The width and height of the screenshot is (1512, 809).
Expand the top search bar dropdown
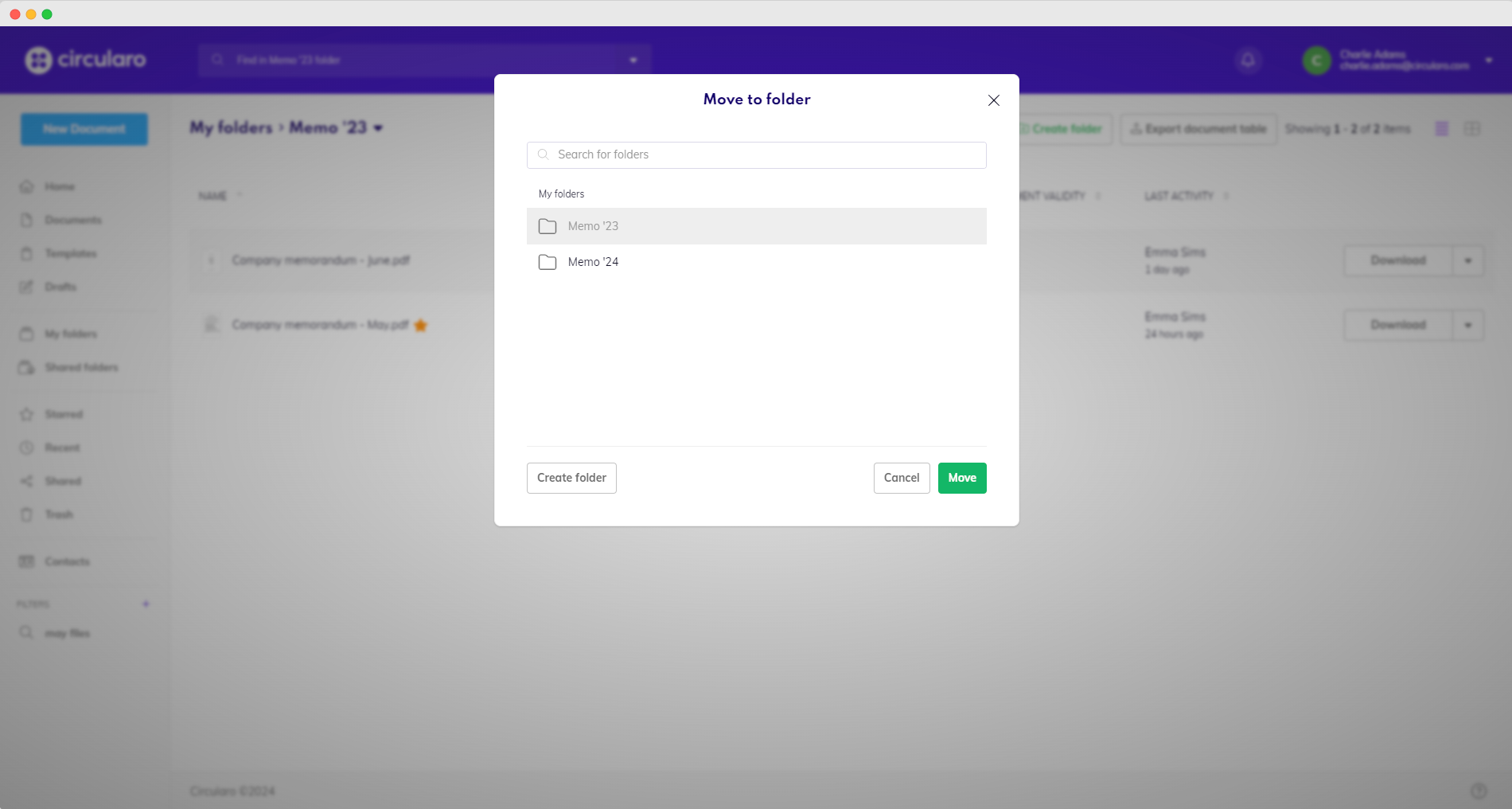point(633,60)
